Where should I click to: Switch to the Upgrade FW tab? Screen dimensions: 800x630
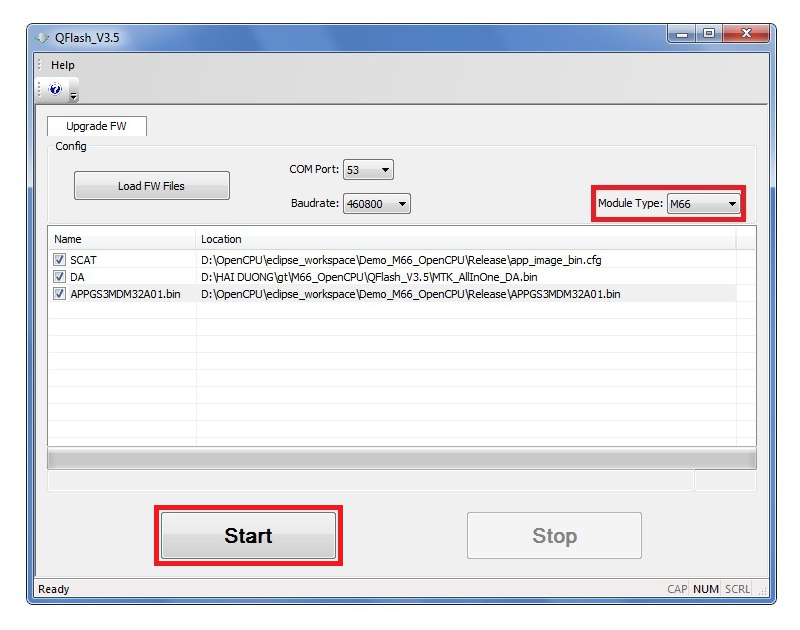[x=96, y=126]
